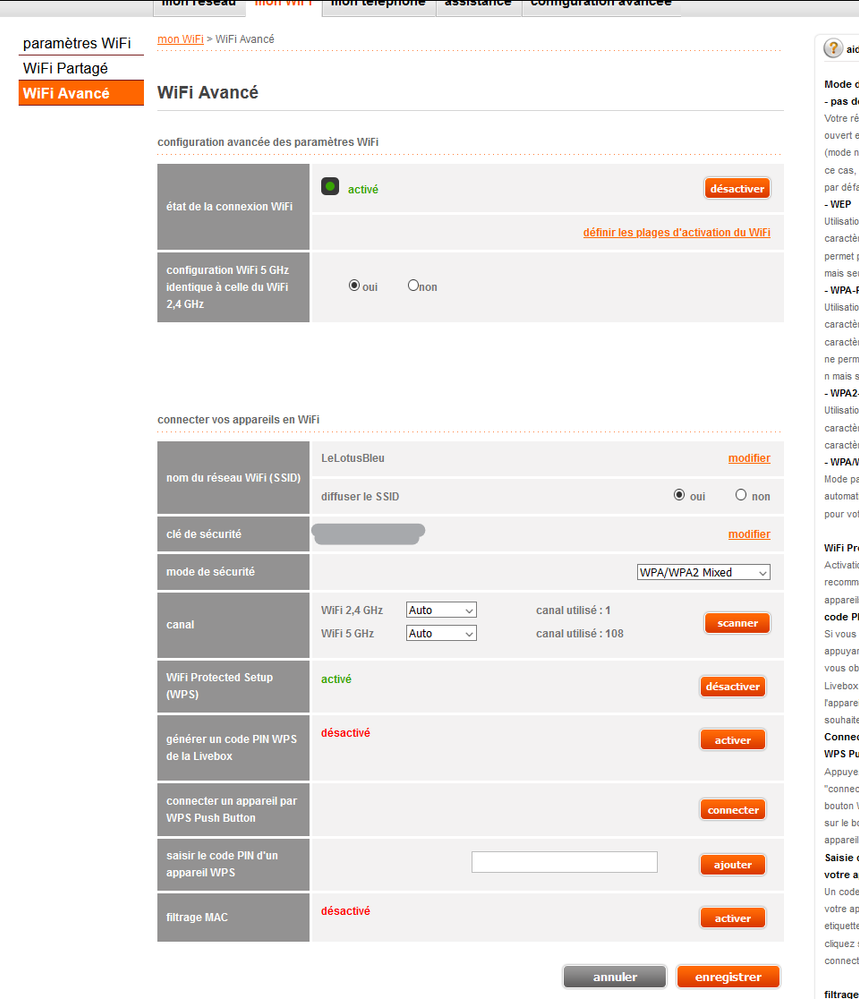Open the mode de sécurité dropdown
Viewport: 859px width, 999px height.
[x=704, y=572]
